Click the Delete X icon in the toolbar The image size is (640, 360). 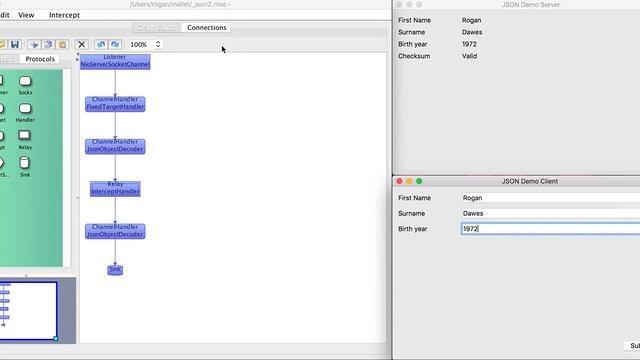click(x=82, y=44)
